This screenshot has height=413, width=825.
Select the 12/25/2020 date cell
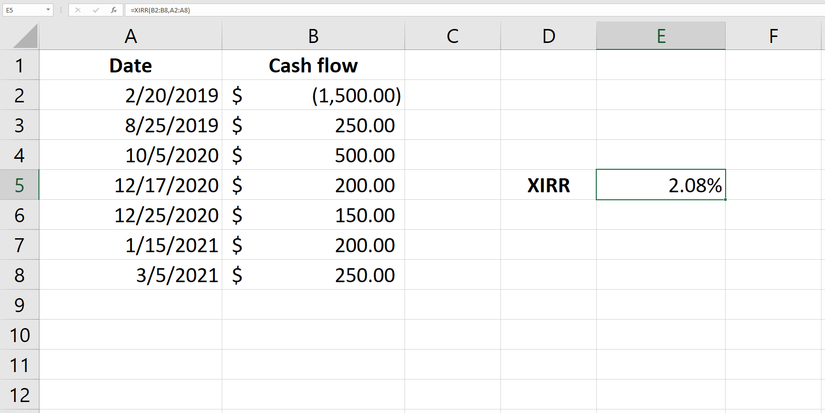(130, 215)
